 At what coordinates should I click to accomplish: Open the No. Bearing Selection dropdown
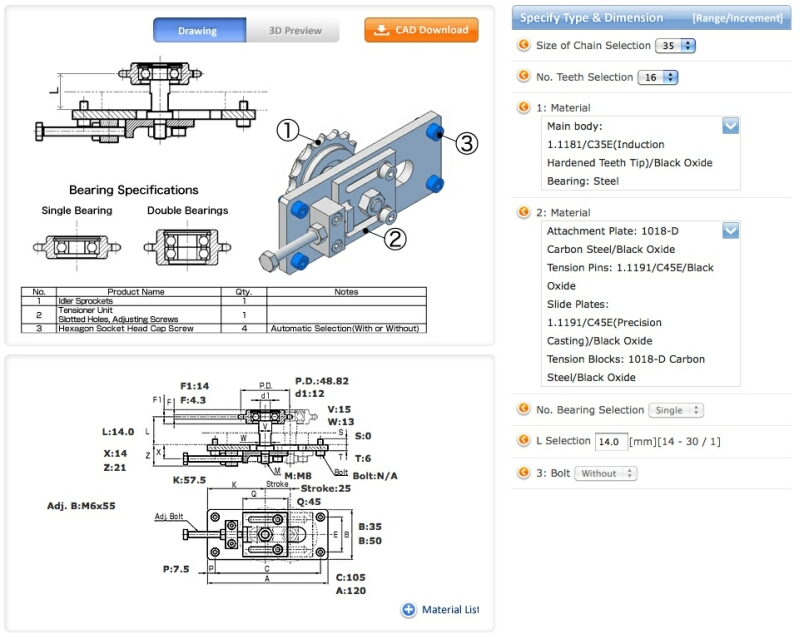676,410
